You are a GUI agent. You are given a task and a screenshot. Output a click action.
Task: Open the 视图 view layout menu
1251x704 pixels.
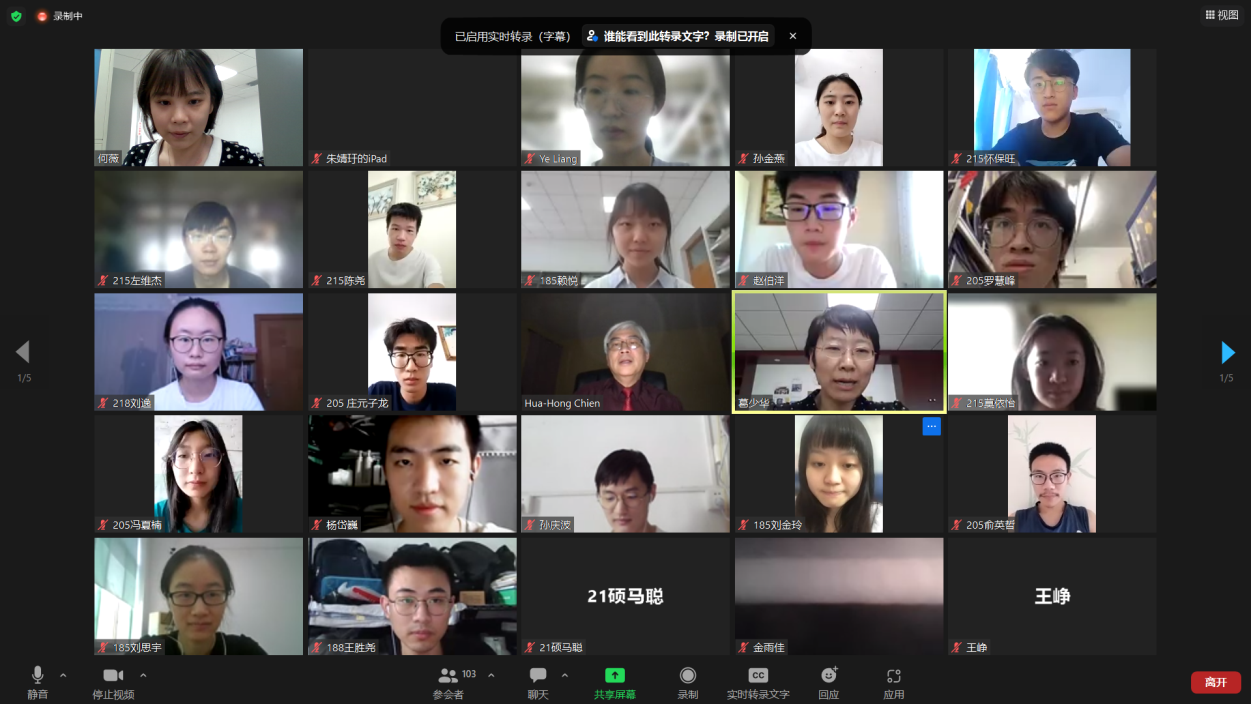coord(1222,15)
